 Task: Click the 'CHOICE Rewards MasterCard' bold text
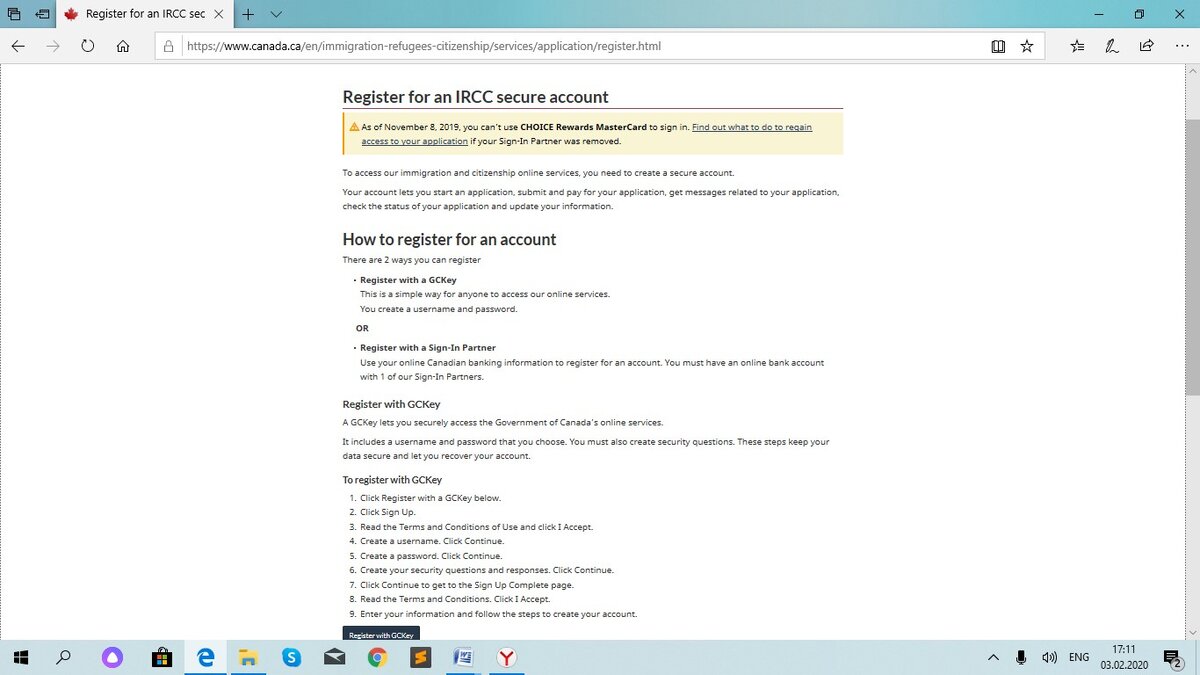(x=583, y=127)
